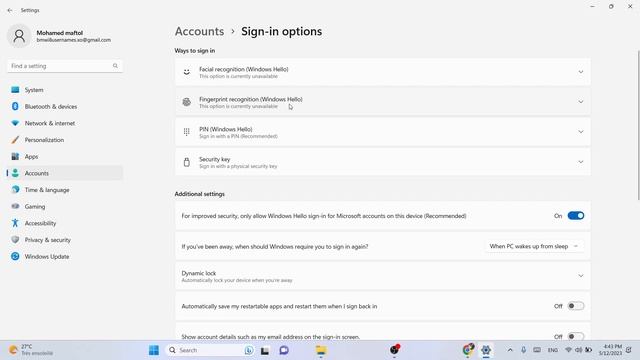Click 'Additional settings' heading

[x=200, y=194]
